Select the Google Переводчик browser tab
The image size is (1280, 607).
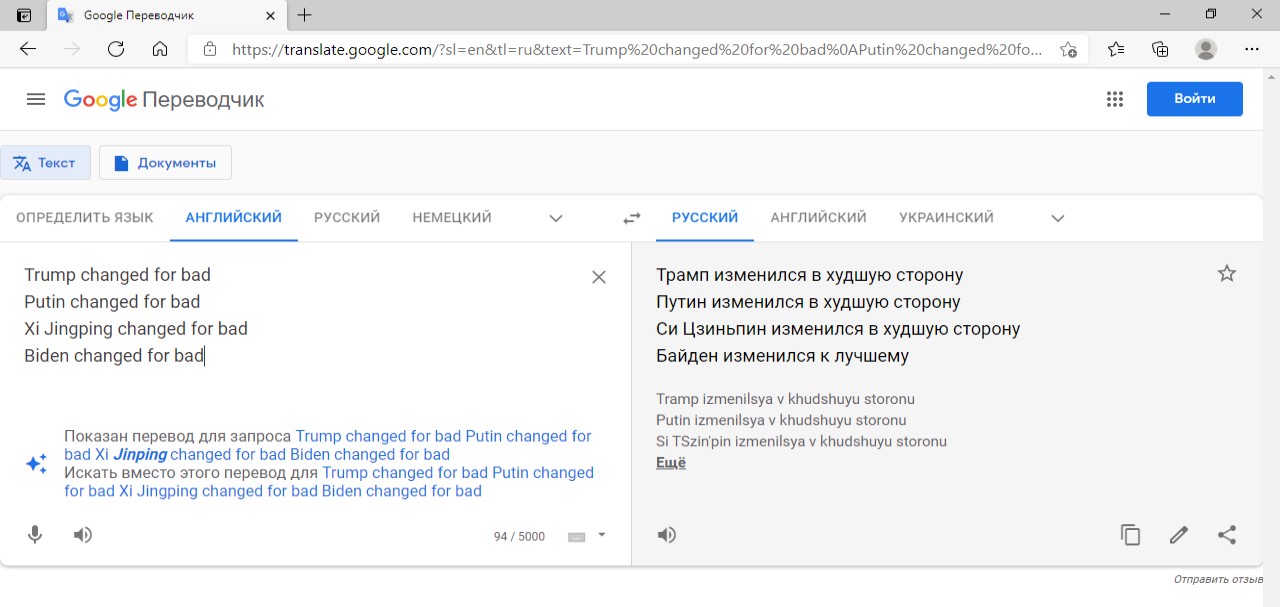point(165,15)
